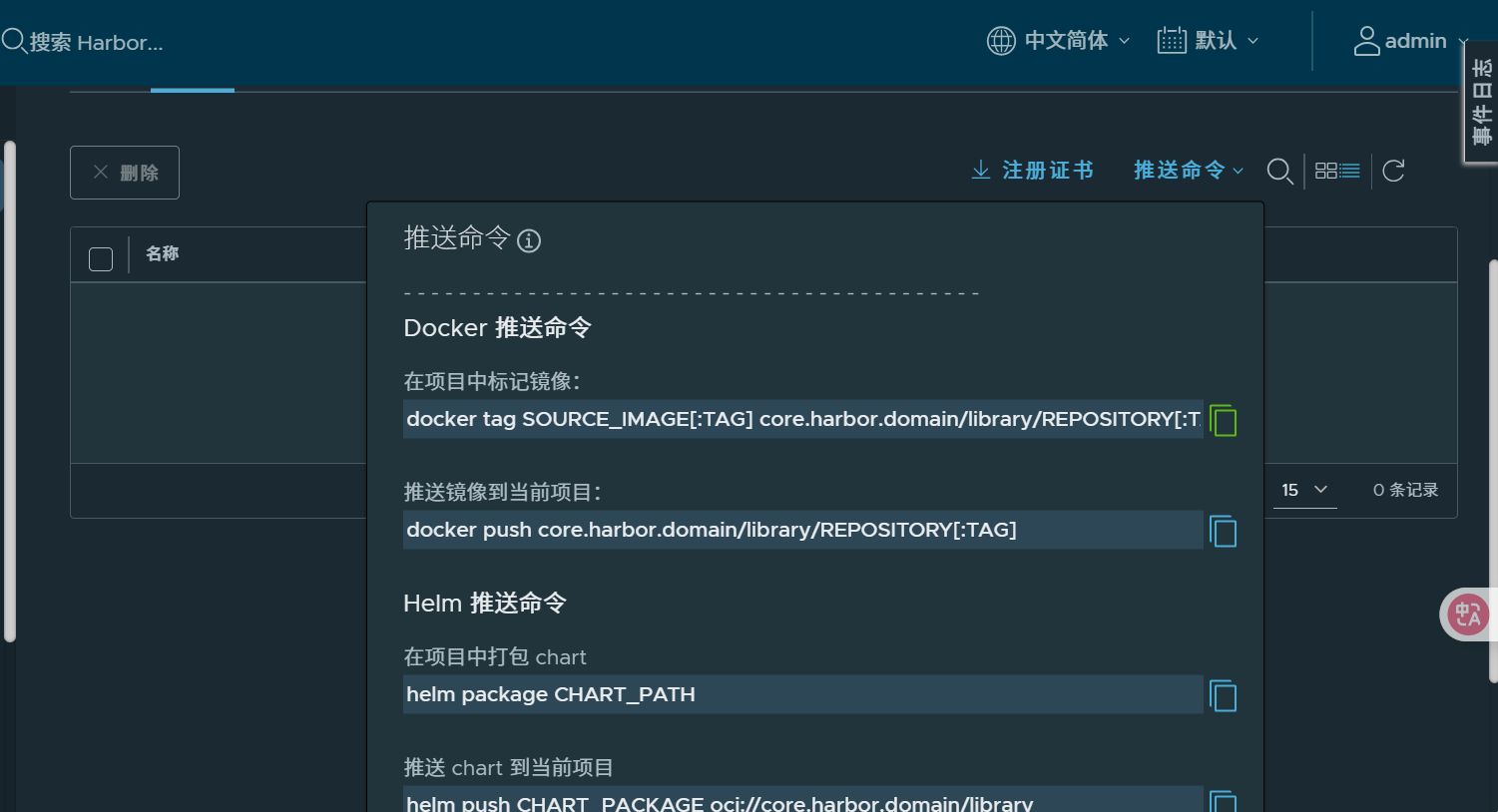Viewport: 1498px width, 812px height.
Task: Open repository filter search icon
Action: pyautogui.click(x=1279, y=172)
